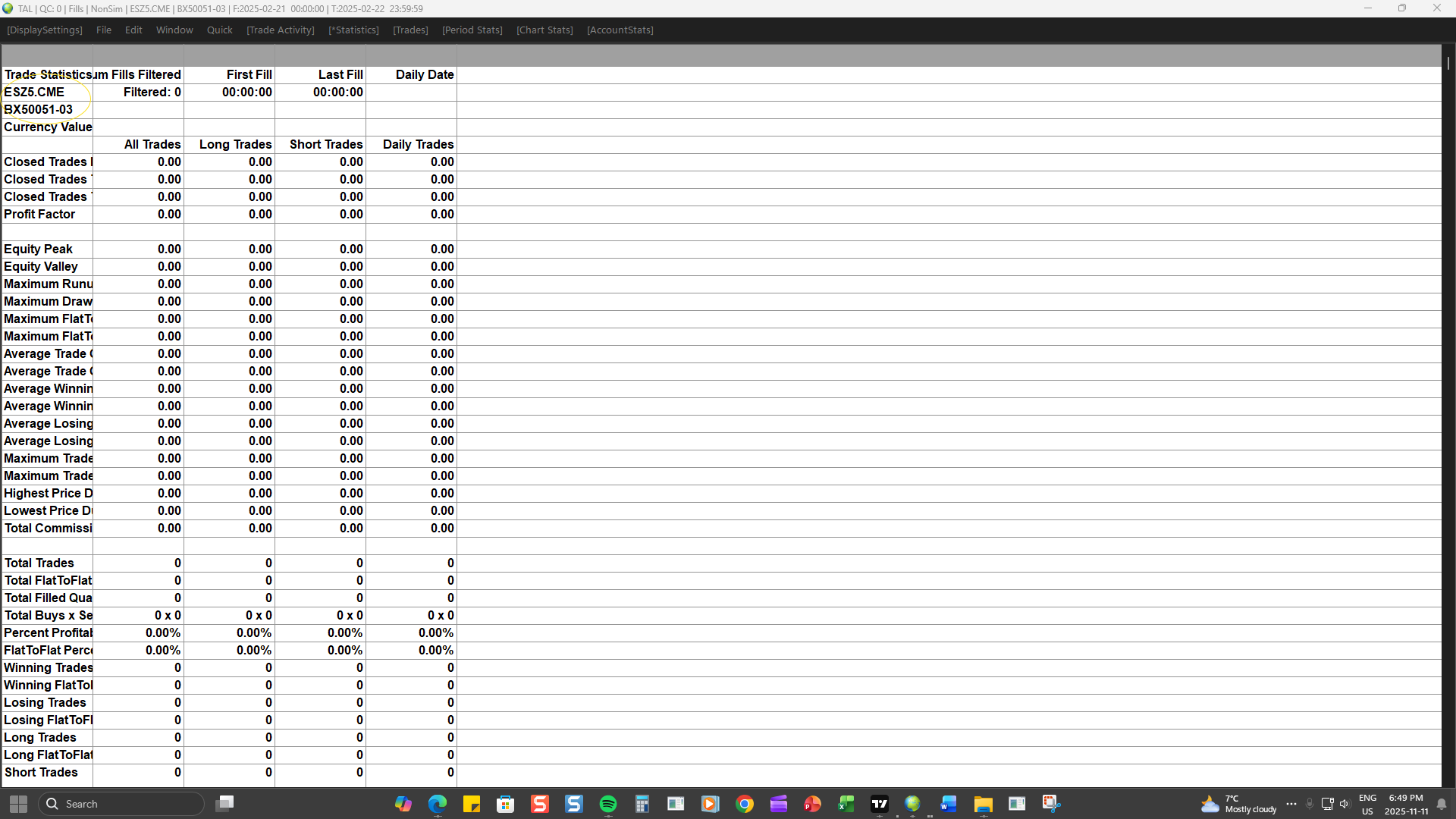Switch to the [Trade Activity] tab

tap(281, 30)
